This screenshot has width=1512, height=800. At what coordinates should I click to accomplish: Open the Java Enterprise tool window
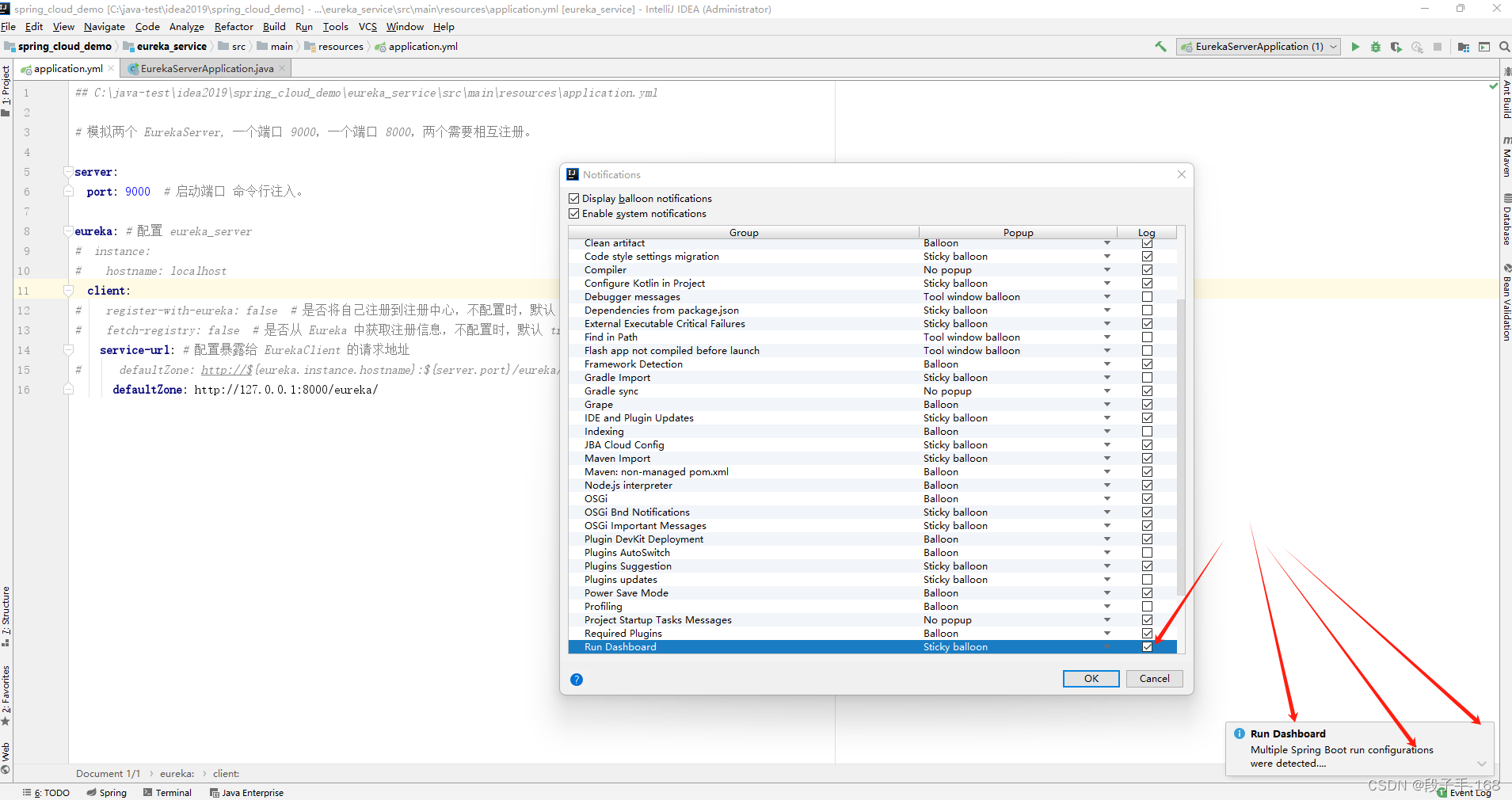[x=246, y=792]
